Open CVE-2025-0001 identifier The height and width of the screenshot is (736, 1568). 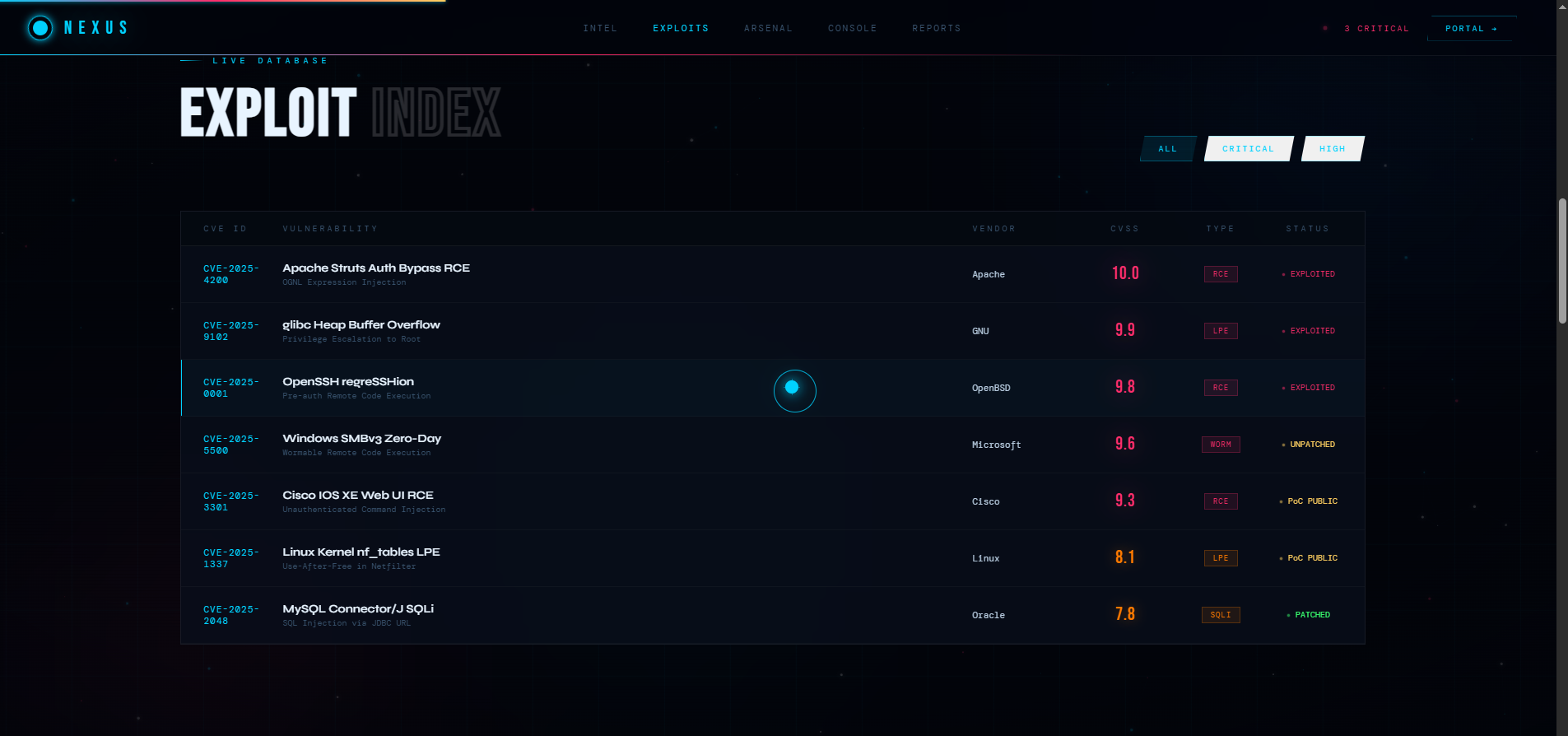click(231, 388)
